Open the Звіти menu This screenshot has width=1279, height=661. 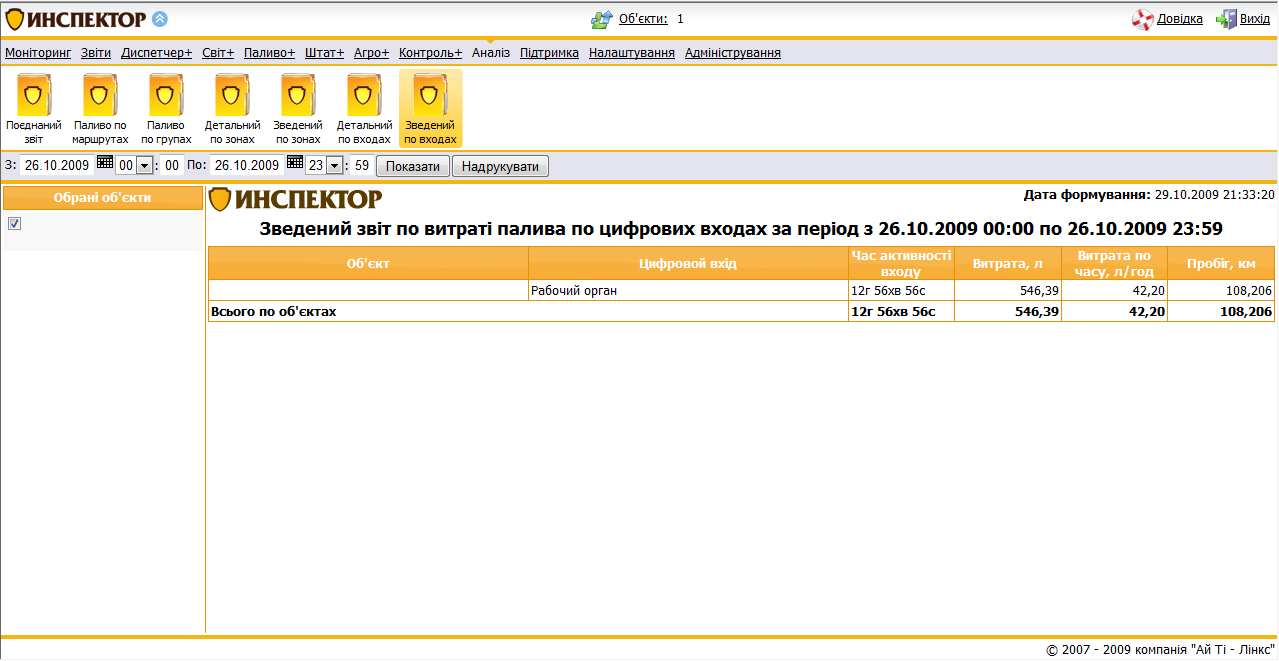pos(96,53)
